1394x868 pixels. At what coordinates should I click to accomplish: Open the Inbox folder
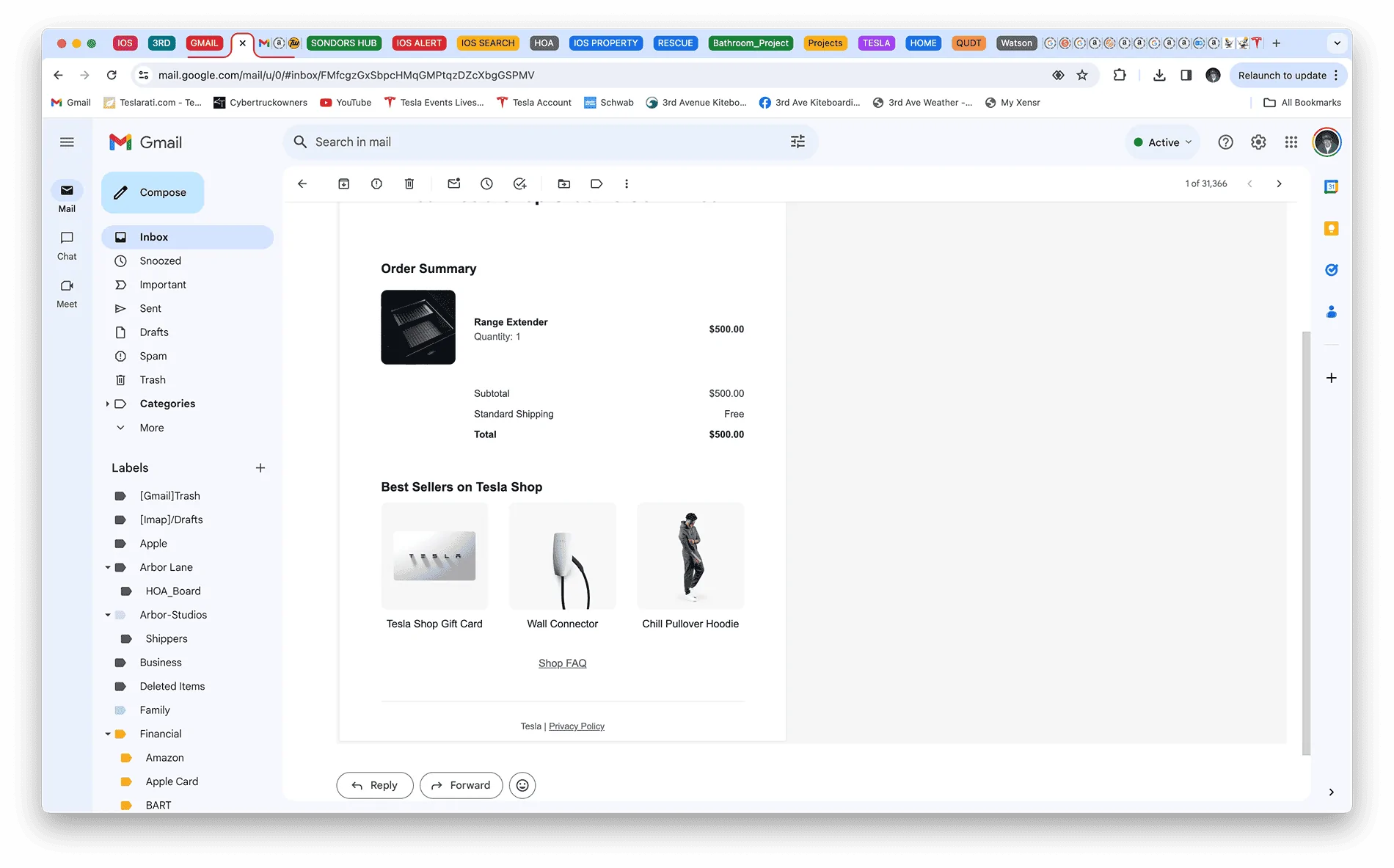click(187, 237)
